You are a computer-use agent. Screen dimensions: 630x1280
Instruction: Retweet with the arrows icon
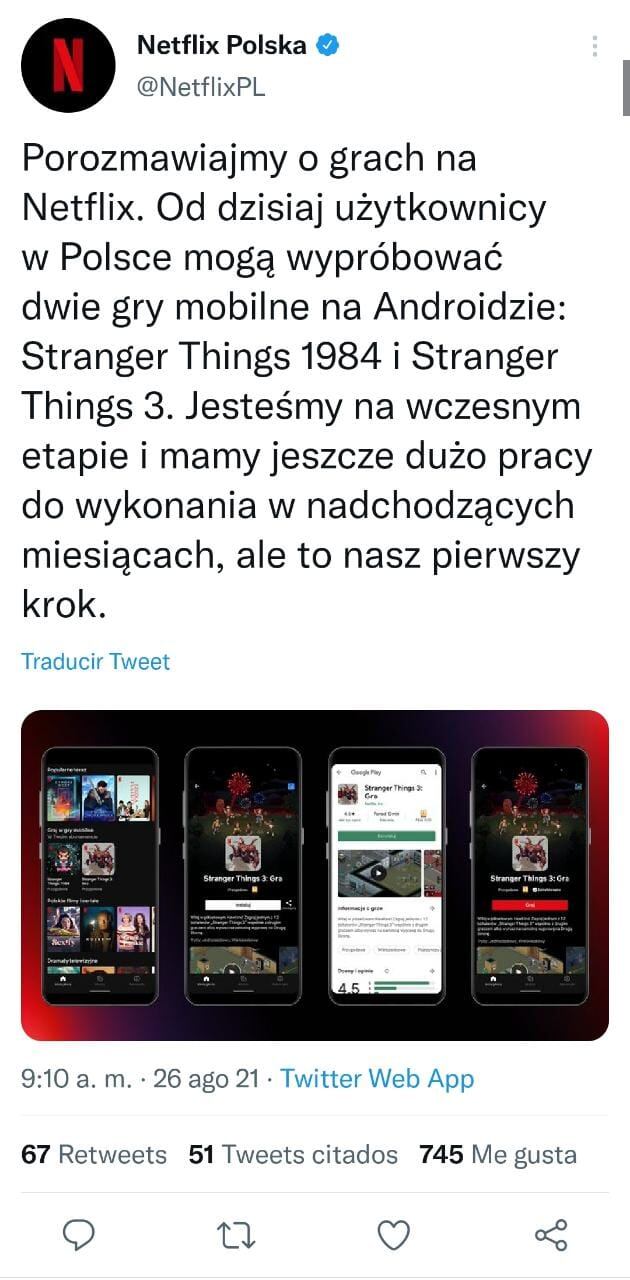(x=237, y=1234)
